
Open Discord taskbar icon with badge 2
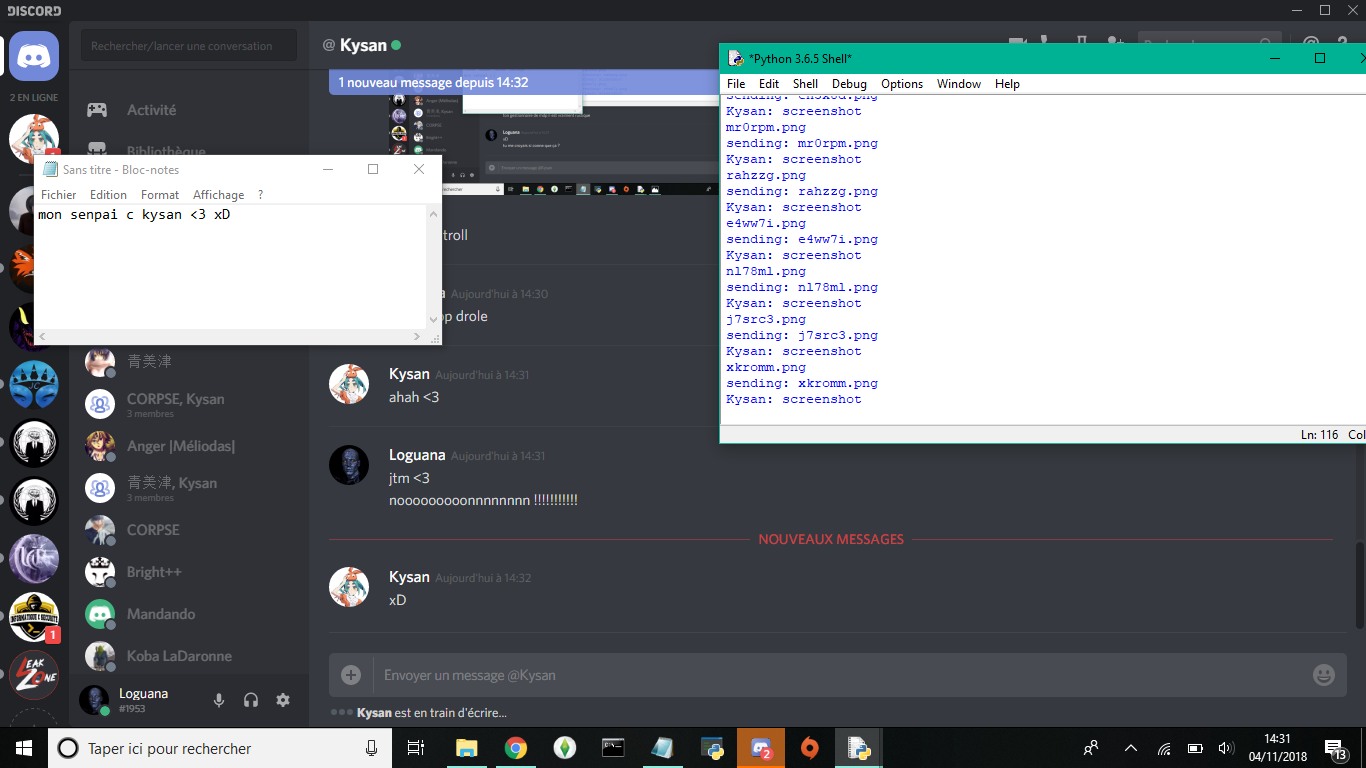761,748
